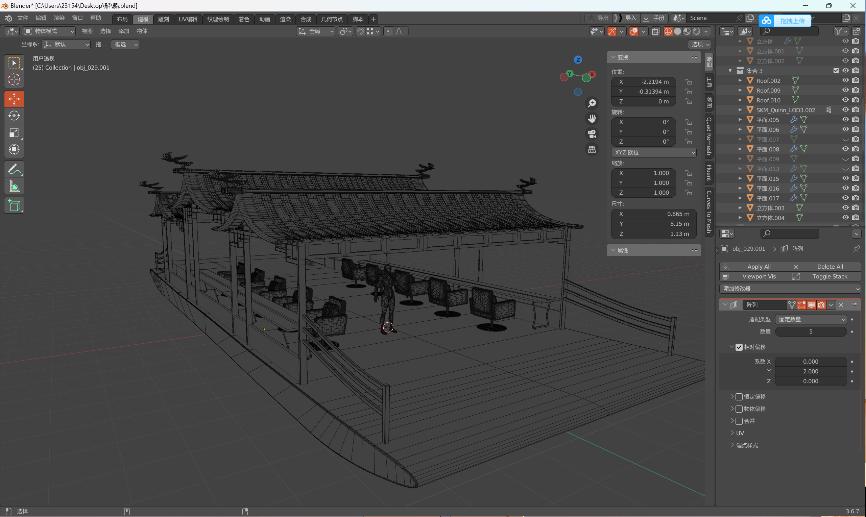Select the Scale tool in the left toolbar

(x=14, y=133)
